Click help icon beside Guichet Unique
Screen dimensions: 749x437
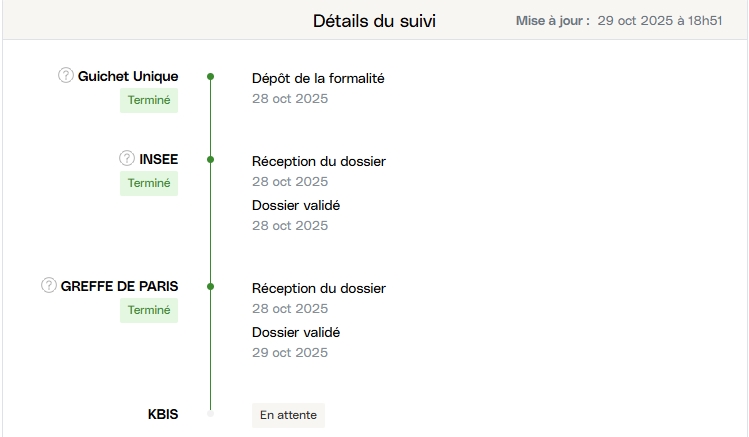point(66,75)
